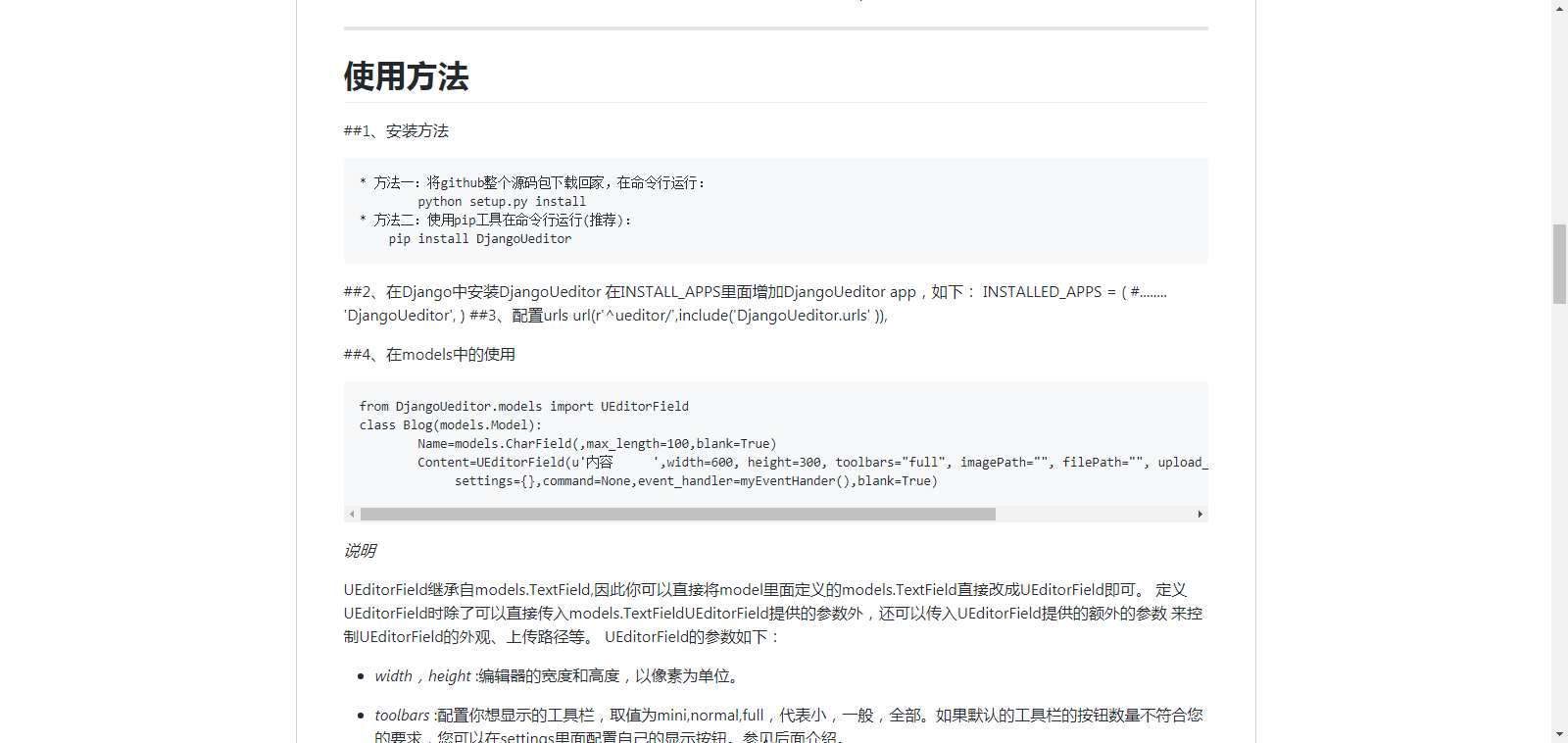Click the heading 使用方法

click(406, 75)
